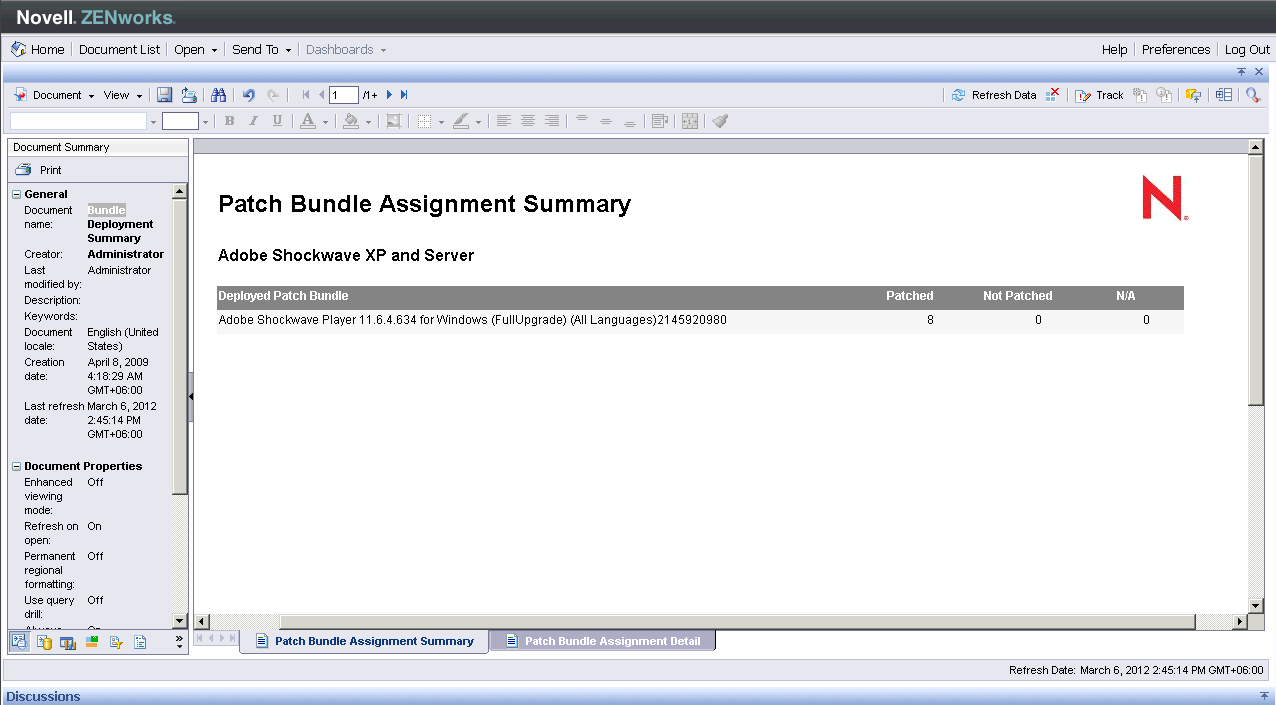
Task: Click the Deployed Patch Bundle column header
Action: pos(283,296)
